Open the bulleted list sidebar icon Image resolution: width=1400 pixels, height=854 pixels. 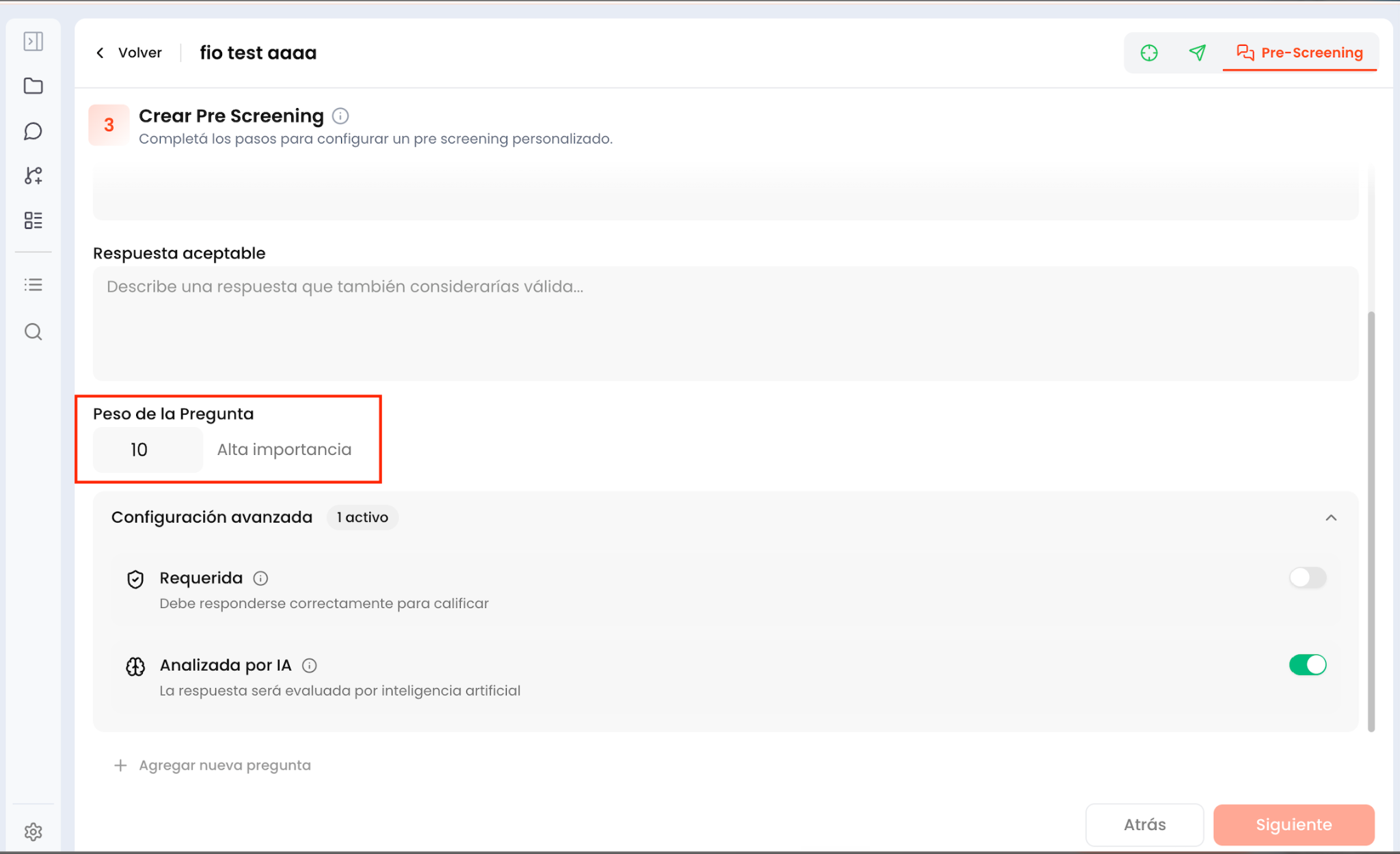[33, 284]
